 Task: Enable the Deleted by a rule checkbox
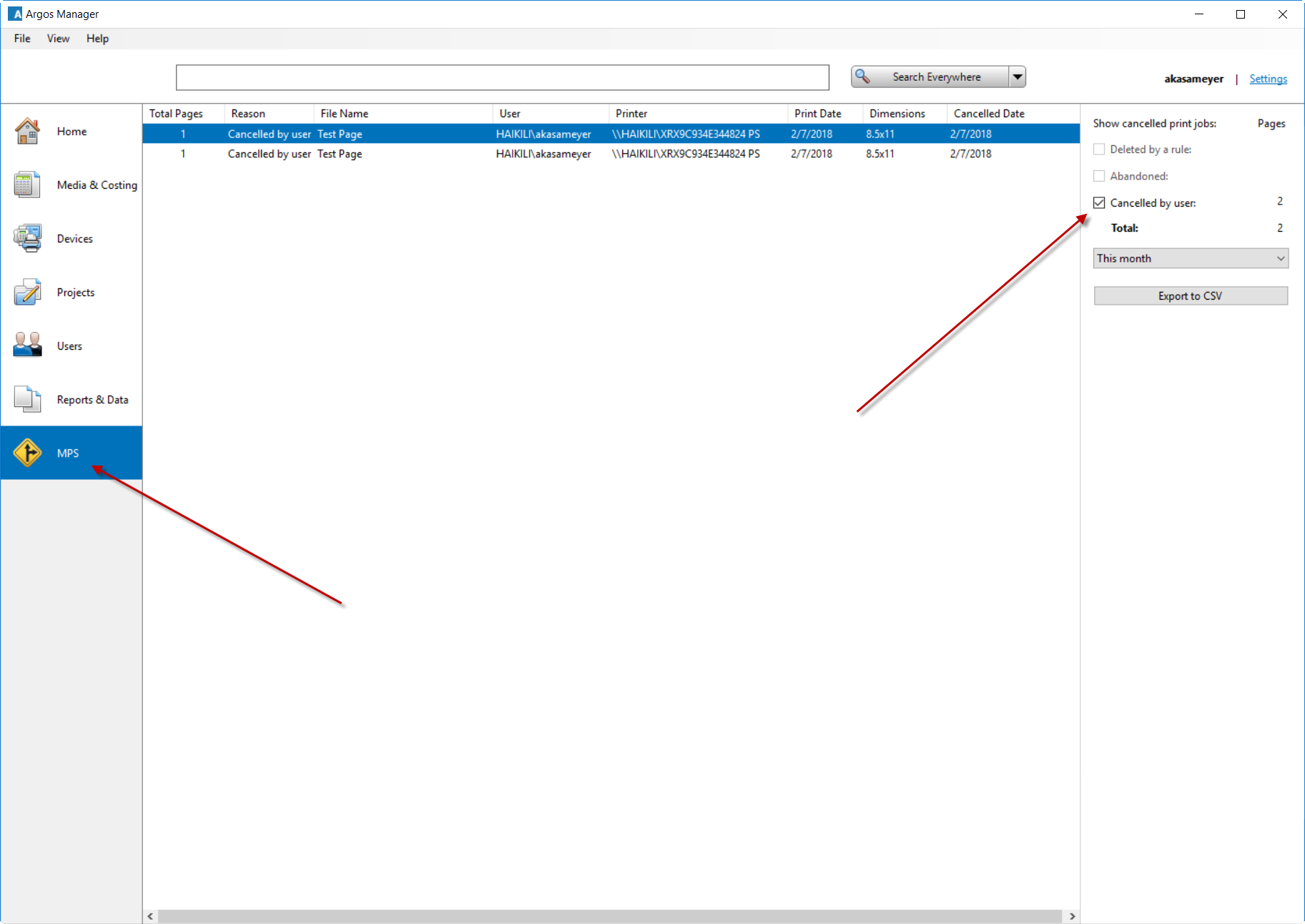tap(1099, 149)
